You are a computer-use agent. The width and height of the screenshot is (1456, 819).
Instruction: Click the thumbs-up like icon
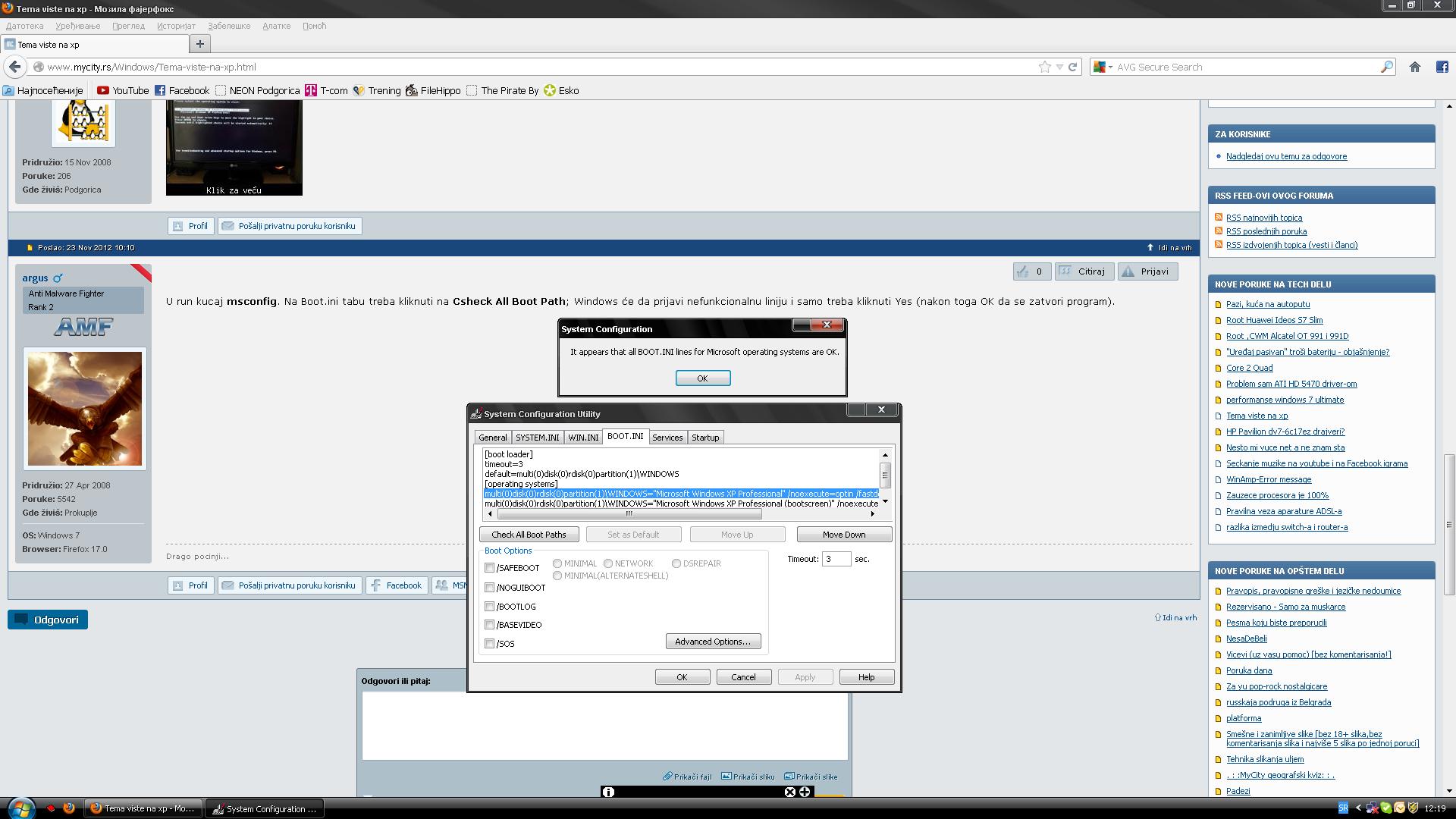pos(1023,271)
